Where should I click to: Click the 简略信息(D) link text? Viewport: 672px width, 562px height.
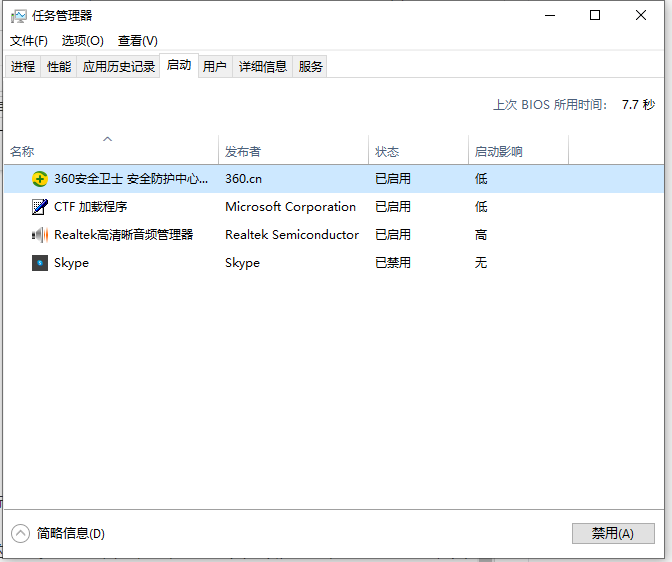click(71, 534)
